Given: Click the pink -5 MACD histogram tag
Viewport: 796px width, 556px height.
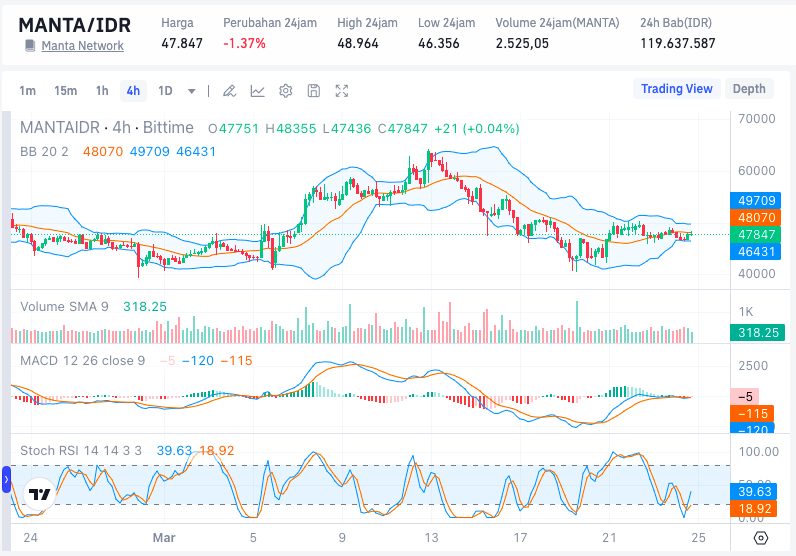Looking at the screenshot, I should (744, 397).
